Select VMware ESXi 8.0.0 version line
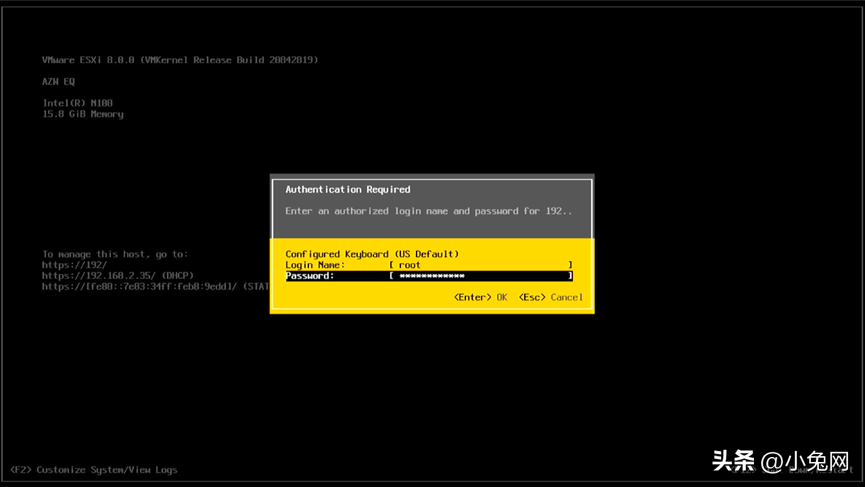Viewport: 865px width, 487px height. [x=180, y=60]
